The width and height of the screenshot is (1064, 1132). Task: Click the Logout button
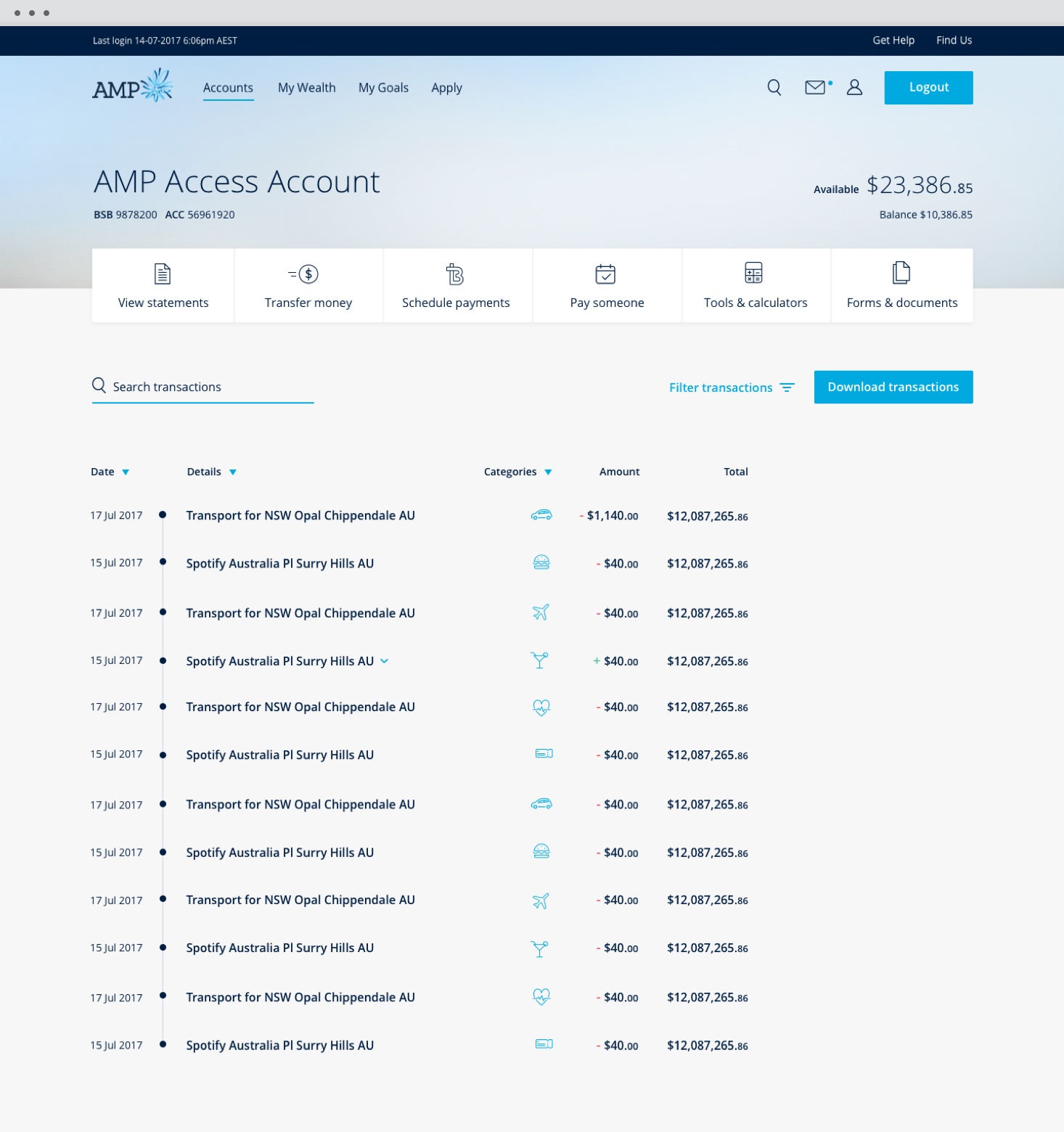pyautogui.click(x=928, y=88)
